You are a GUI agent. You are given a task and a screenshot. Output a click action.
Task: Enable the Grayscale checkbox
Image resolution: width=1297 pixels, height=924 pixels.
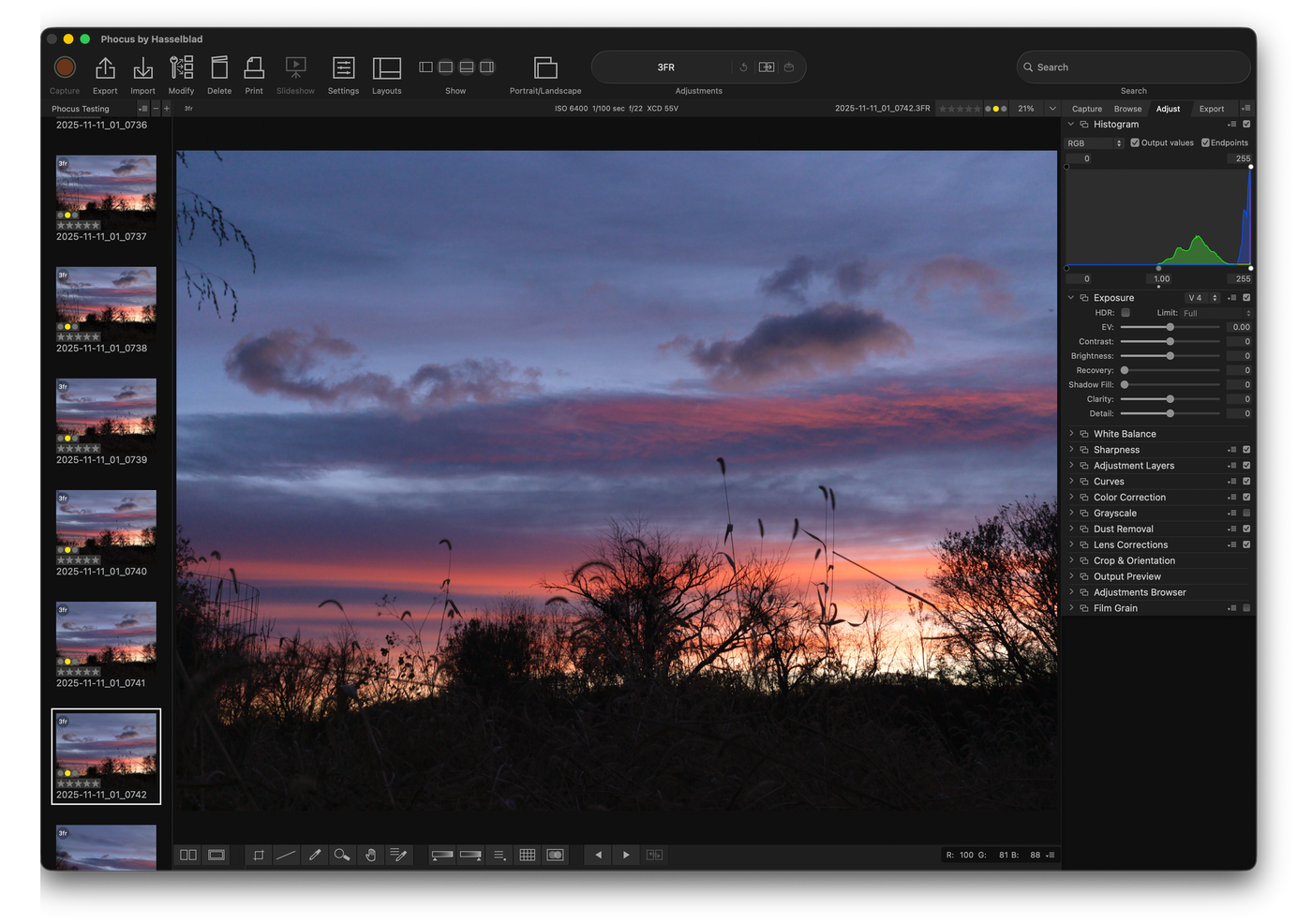(1246, 514)
